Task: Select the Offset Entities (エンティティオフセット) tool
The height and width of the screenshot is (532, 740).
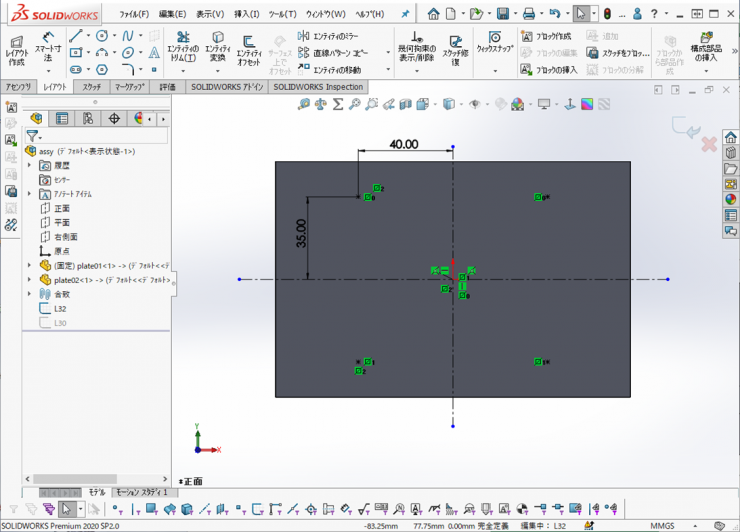Action: click(x=249, y=49)
